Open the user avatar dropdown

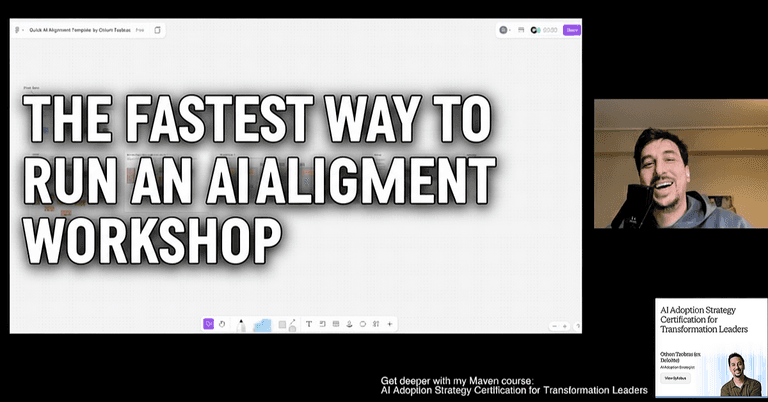click(504, 30)
